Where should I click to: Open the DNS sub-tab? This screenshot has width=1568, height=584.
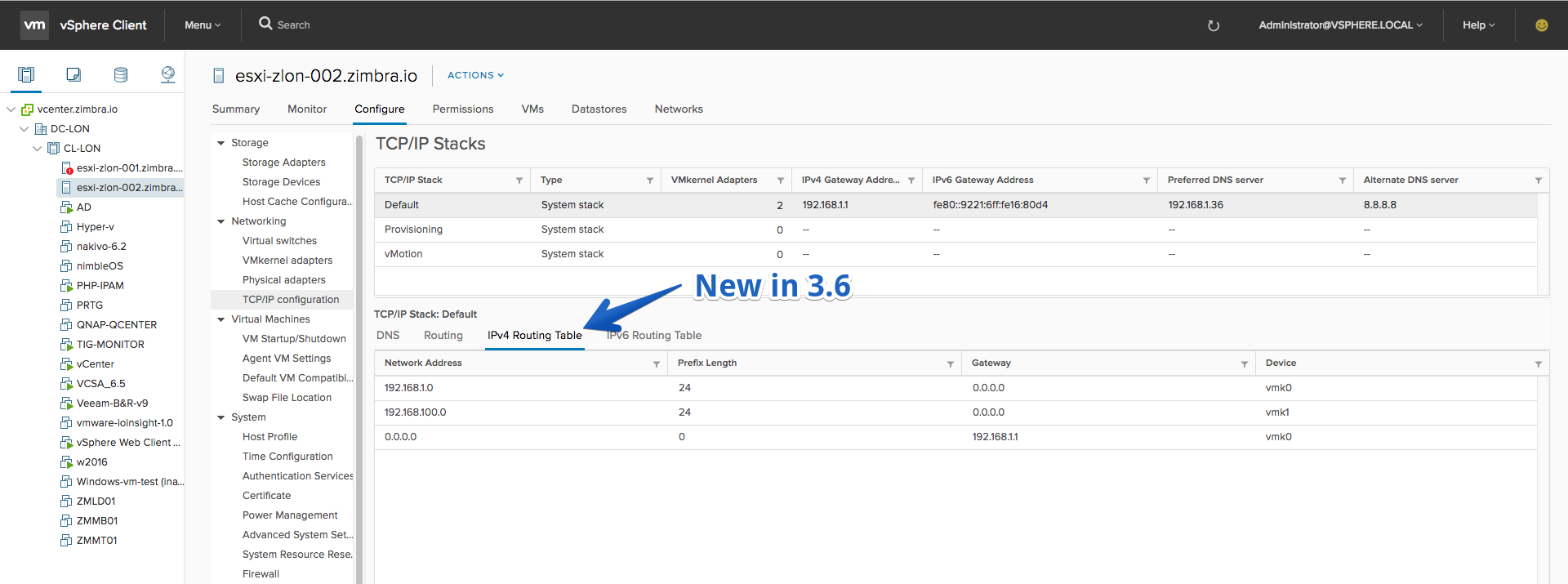click(388, 336)
